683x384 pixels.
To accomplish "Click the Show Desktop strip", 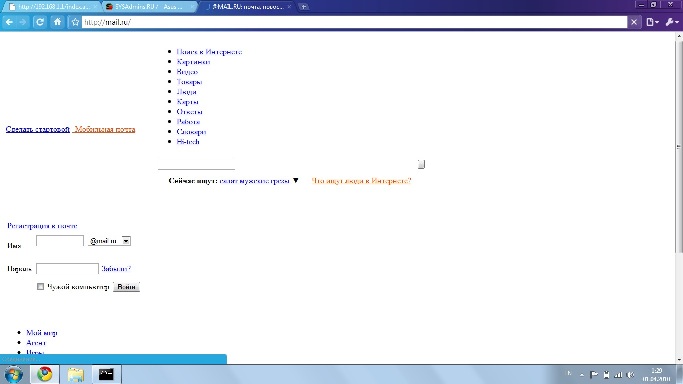I will [x=679, y=374].
